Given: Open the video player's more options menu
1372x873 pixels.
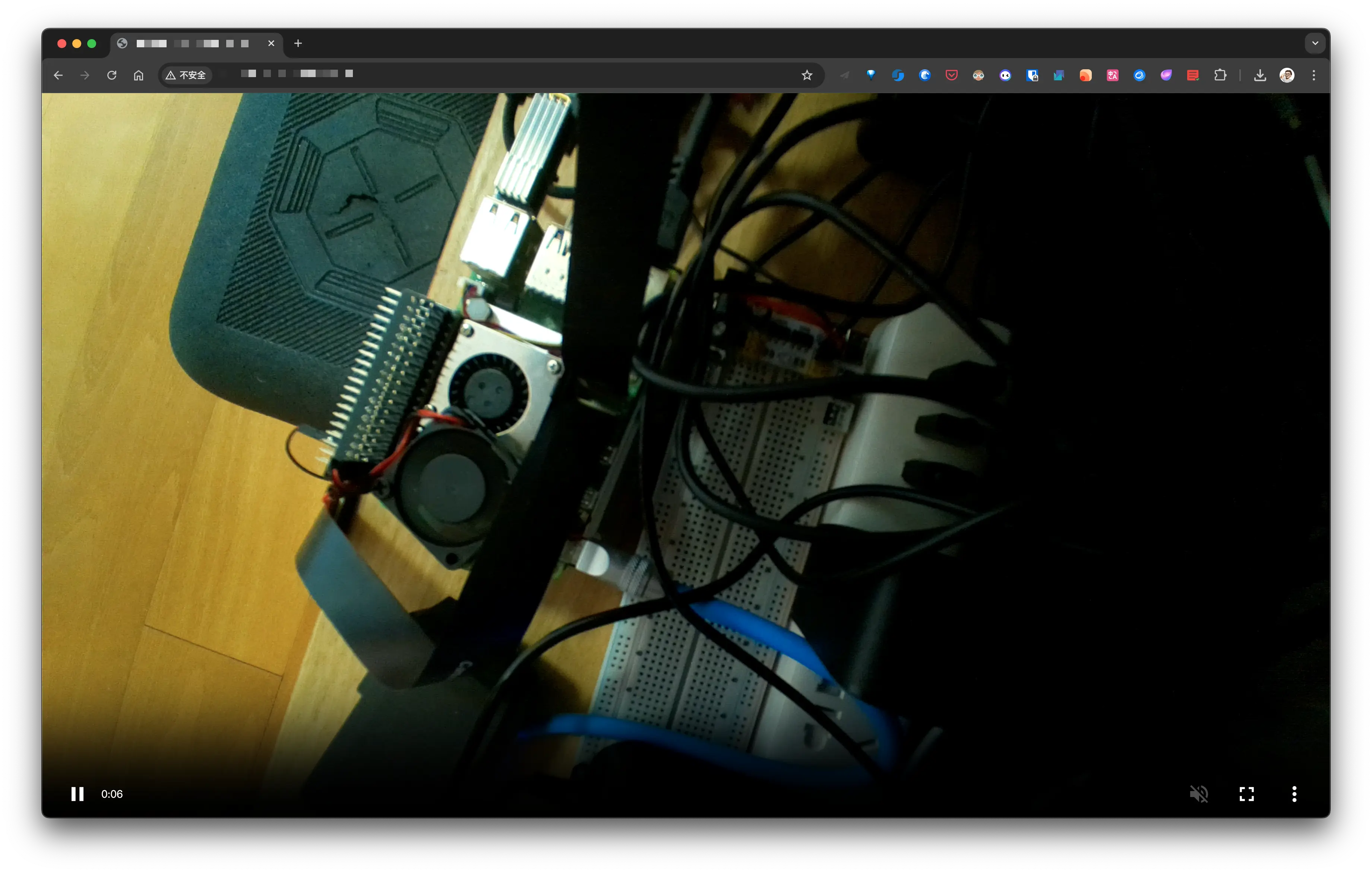Looking at the screenshot, I should [1294, 794].
